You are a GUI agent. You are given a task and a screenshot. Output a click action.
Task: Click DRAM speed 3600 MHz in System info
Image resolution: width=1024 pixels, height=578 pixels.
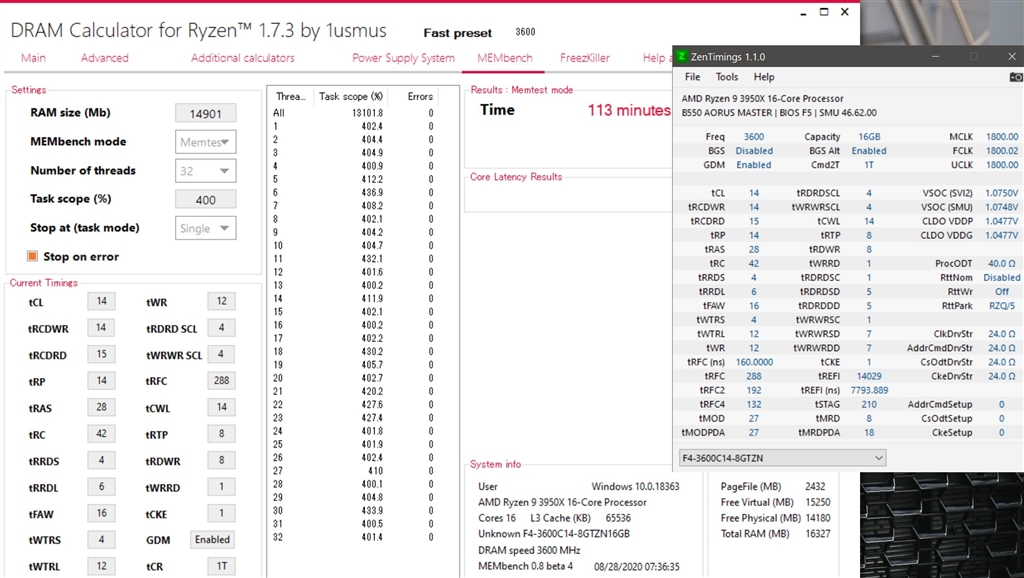pyautogui.click(x=529, y=550)
